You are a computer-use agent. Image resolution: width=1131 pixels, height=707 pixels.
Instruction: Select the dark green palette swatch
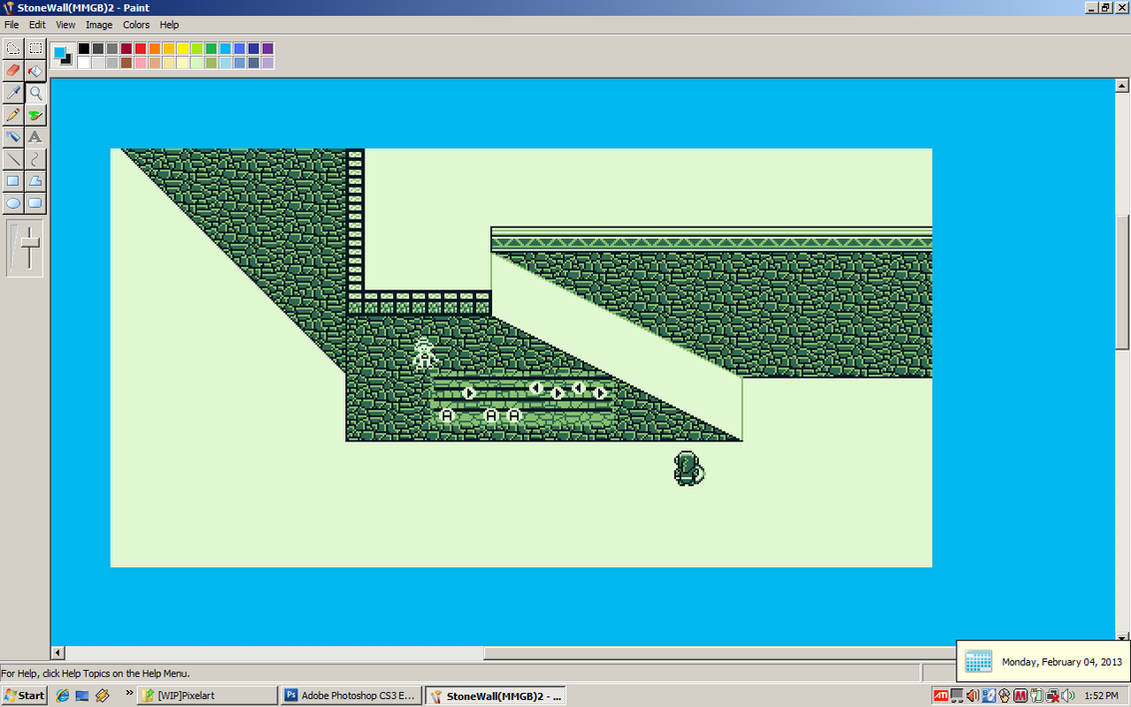(211, 48)
